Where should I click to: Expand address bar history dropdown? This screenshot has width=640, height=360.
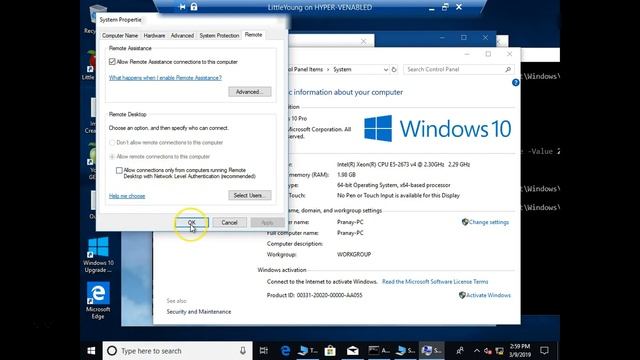click(x=385, y=69)
